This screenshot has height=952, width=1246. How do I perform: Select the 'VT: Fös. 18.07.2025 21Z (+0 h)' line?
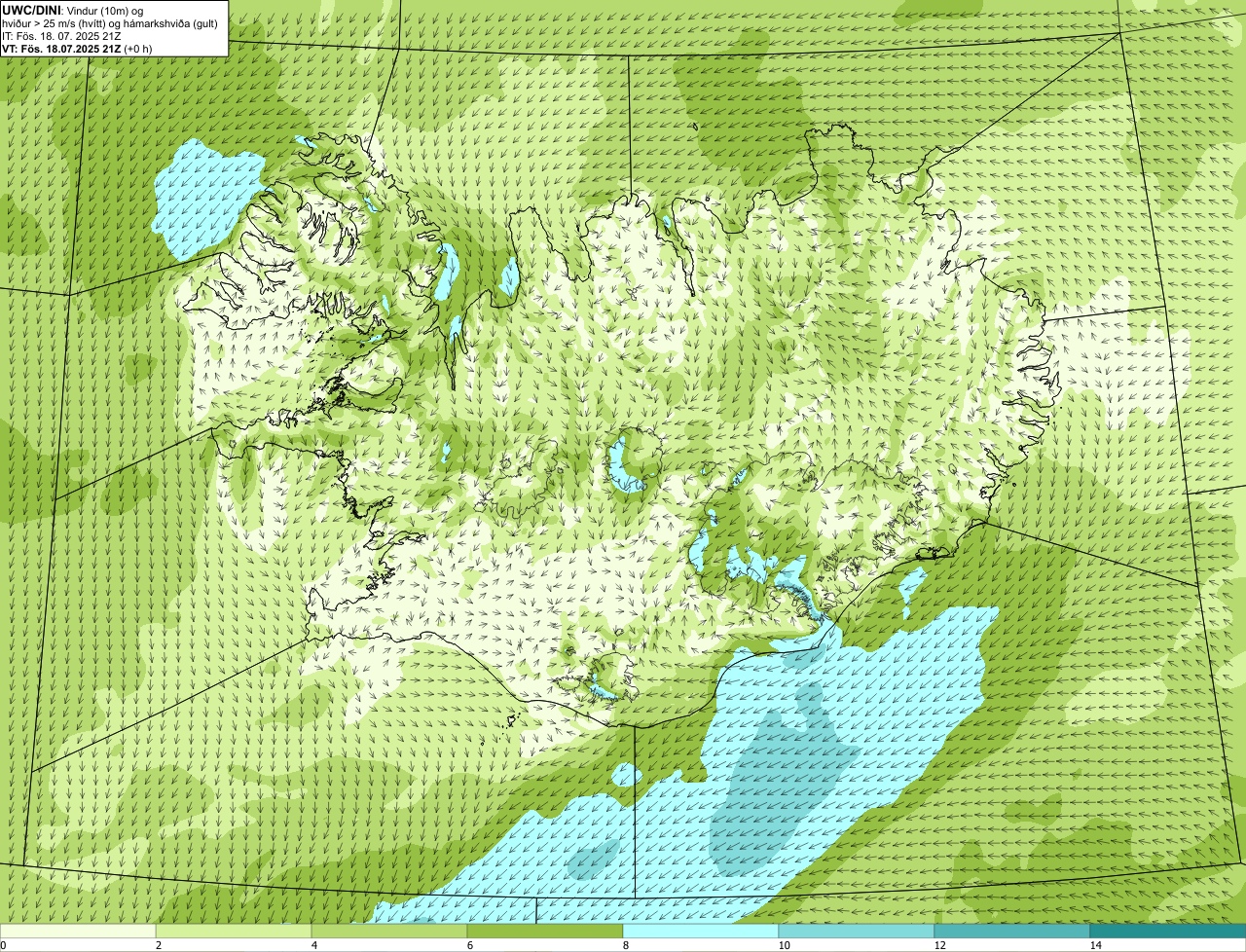(x=78, y=49)
